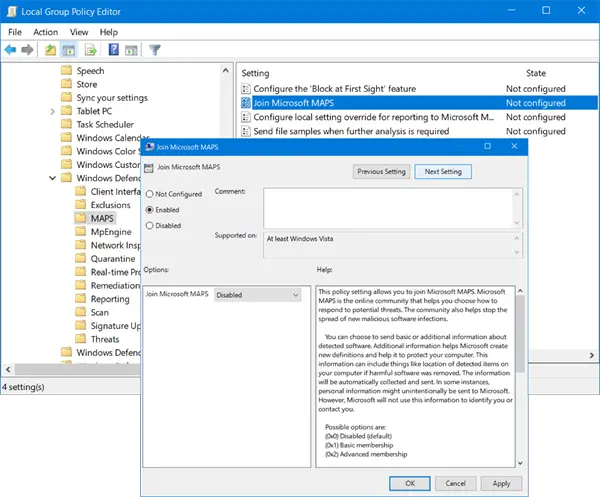Viewport: 600px width, 497px height.
Task: Click inside the Comment text box
Action: tap(390, 207)
